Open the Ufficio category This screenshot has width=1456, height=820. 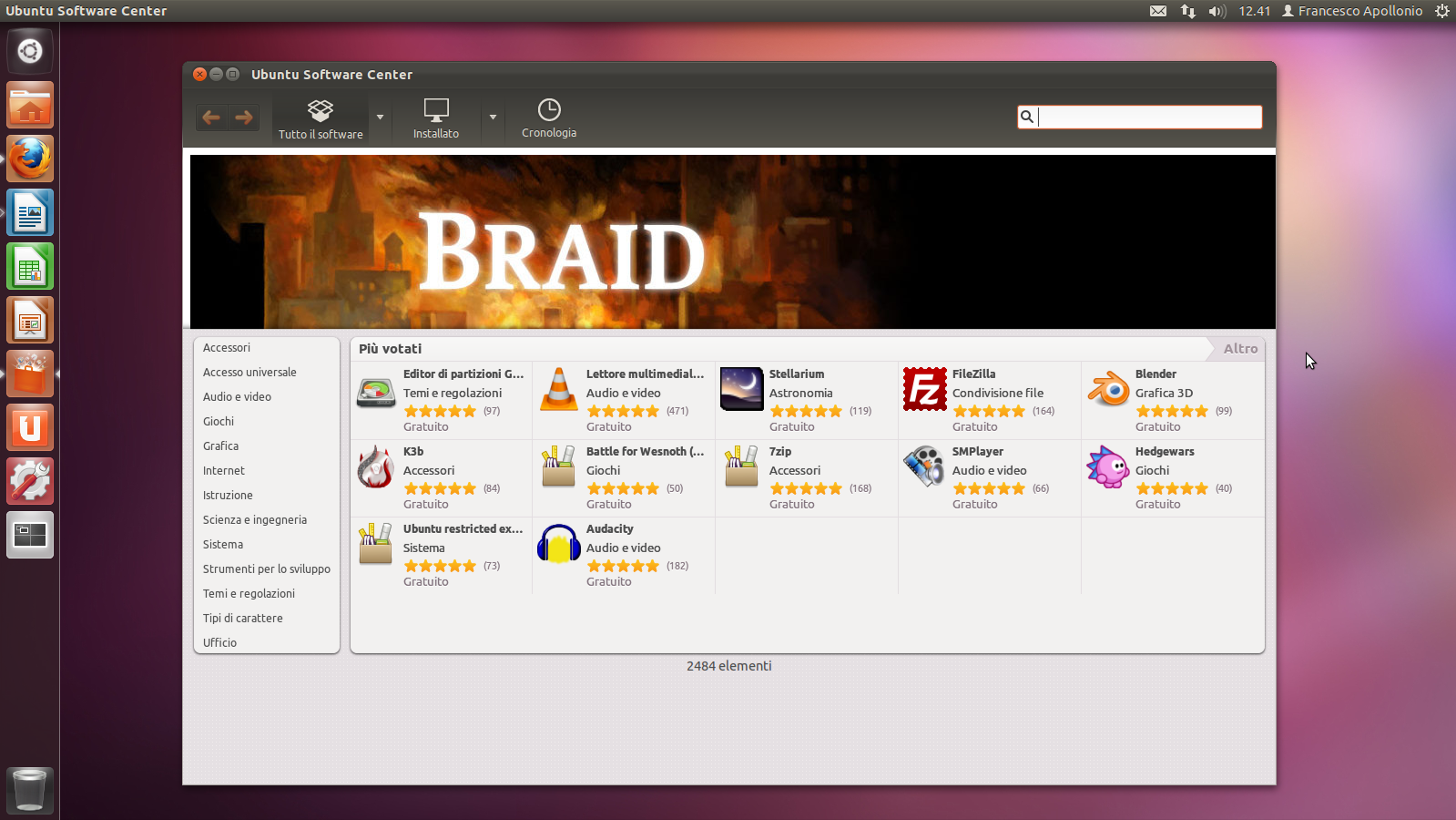(219, 643)
